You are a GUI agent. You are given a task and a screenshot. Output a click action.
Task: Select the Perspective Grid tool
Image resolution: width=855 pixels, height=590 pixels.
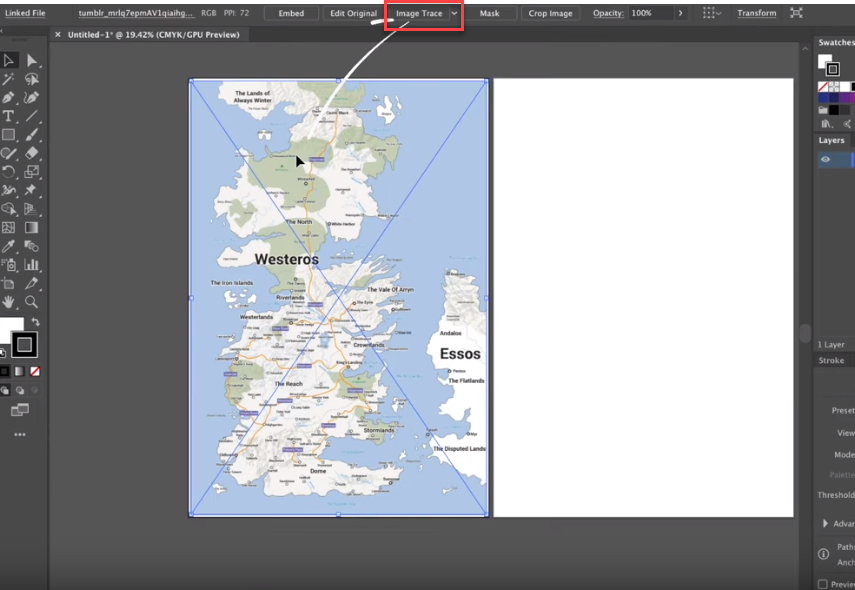pos(32,209)
